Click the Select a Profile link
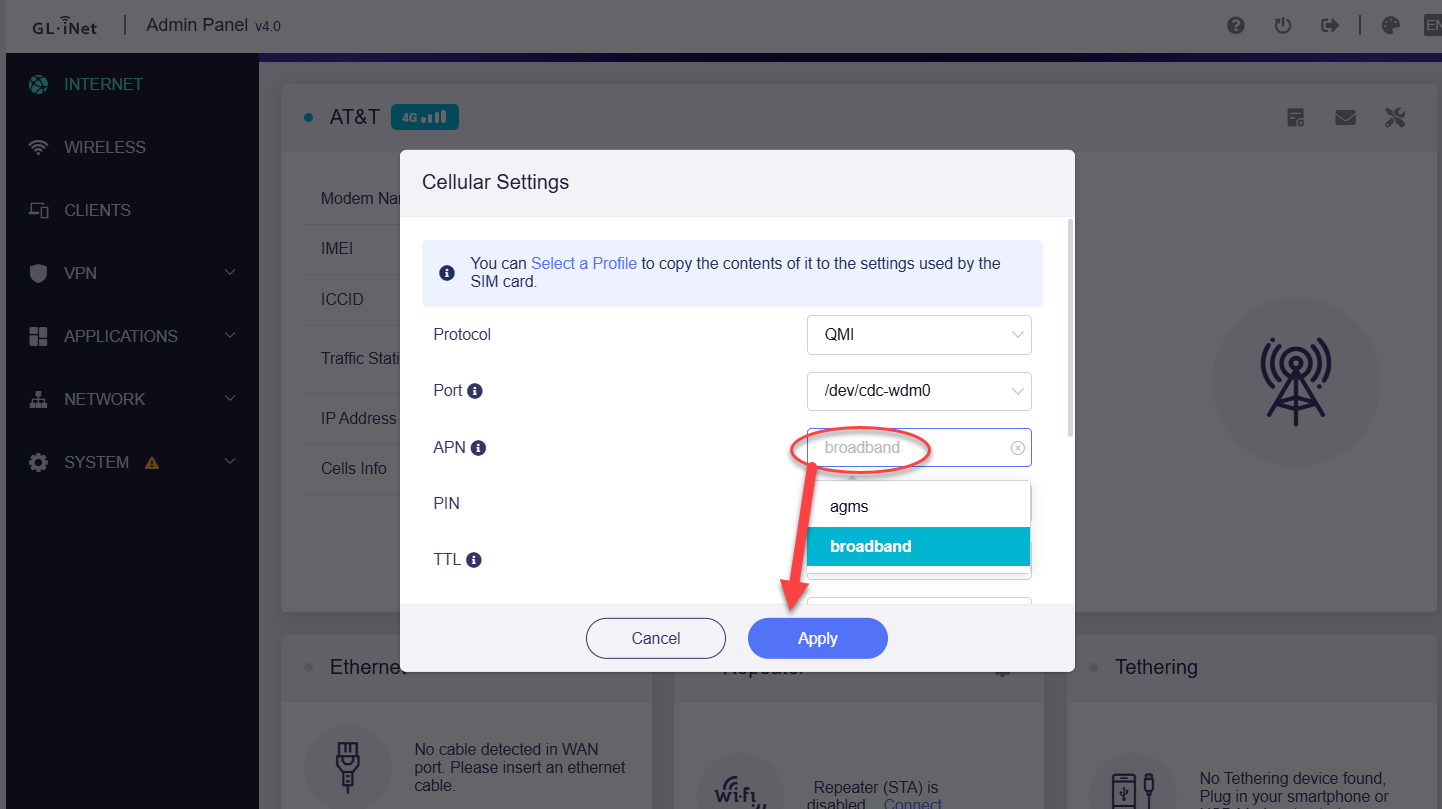The height and width of the screenshot is (809, 1442). click(584, 264)
